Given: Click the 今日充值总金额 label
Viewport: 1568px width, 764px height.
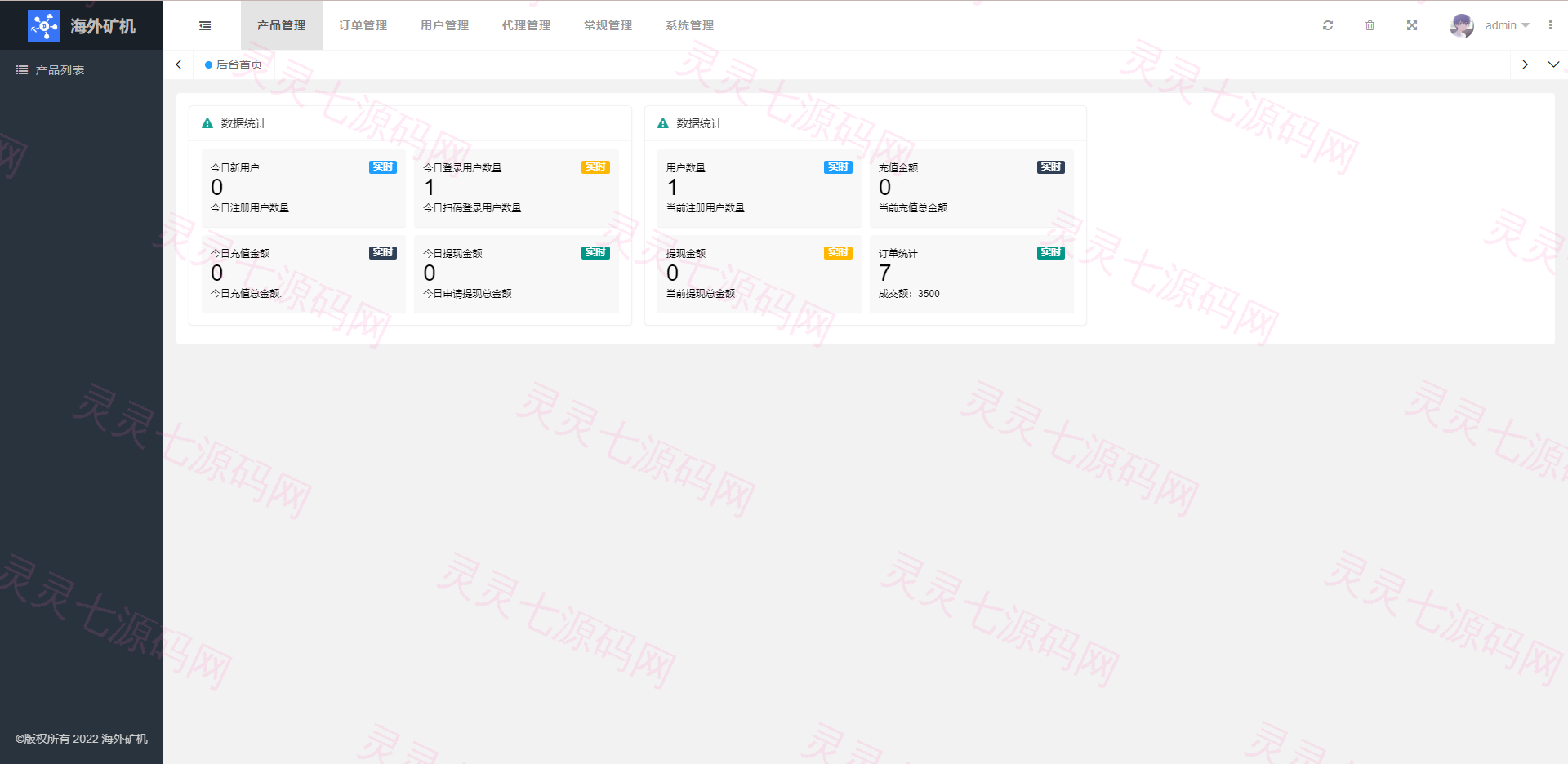Looking at the screenshot, I should [x=245, y=294].
